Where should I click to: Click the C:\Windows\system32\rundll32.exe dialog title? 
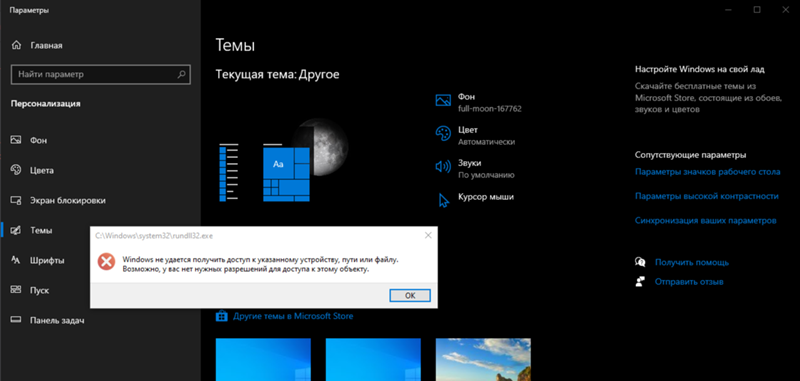coord(154,236)
